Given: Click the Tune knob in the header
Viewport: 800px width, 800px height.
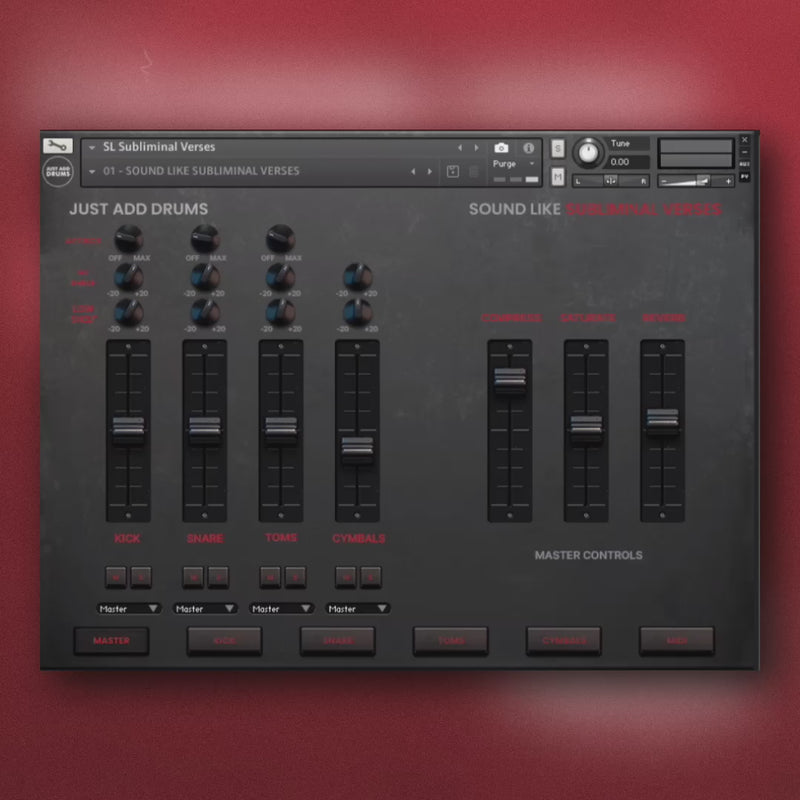Looking at the screenshot, I should [589, 152].
